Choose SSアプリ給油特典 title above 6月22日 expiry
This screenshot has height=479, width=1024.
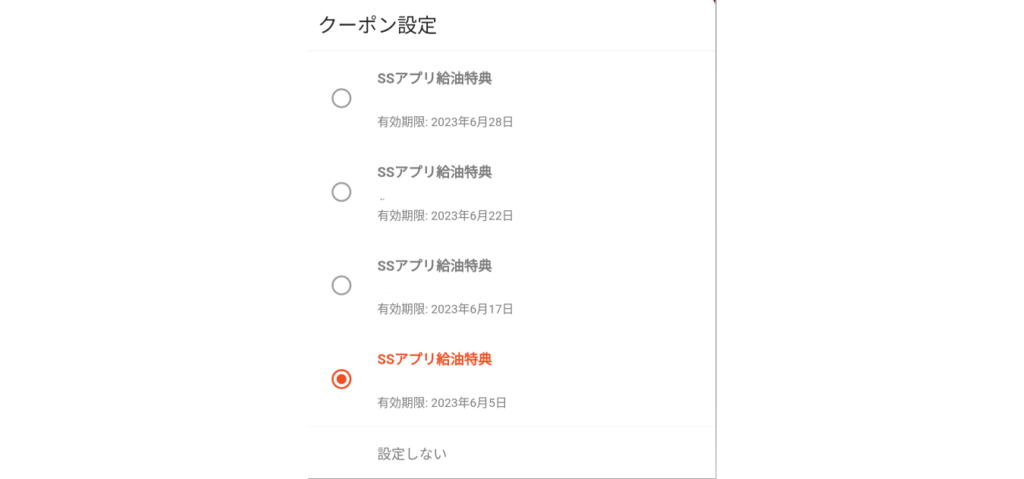coord(434,173)
